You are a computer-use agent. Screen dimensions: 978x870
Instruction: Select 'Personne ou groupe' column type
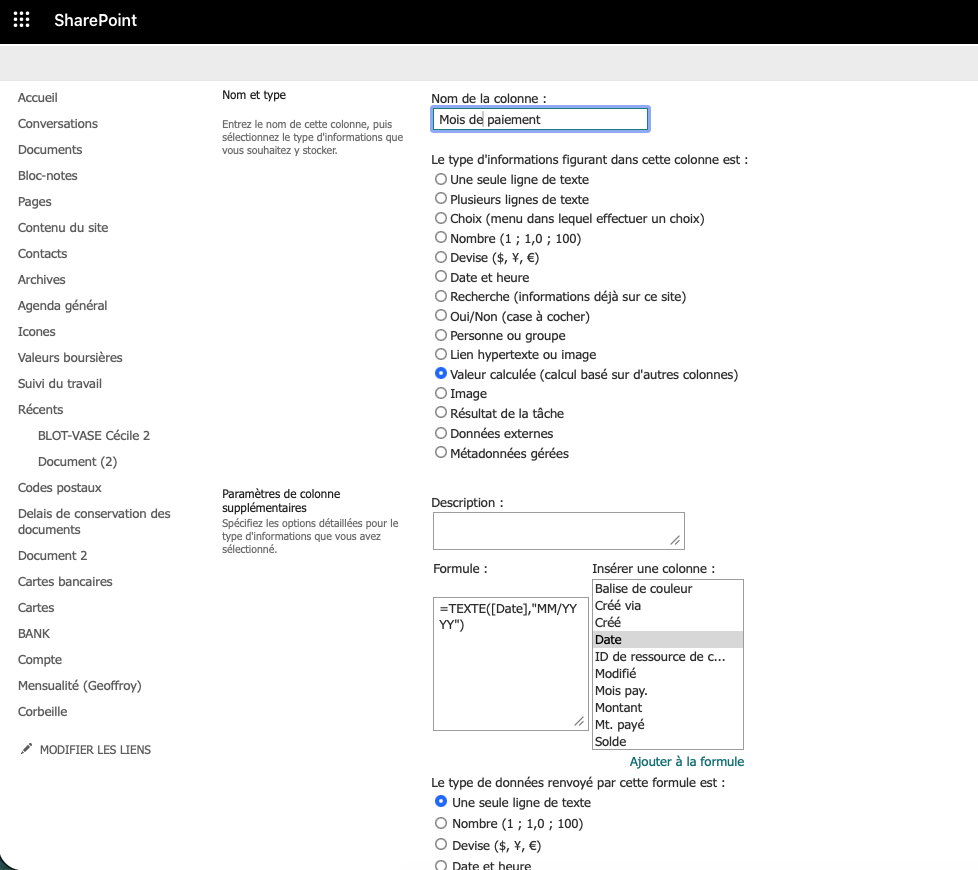[441, 335]
